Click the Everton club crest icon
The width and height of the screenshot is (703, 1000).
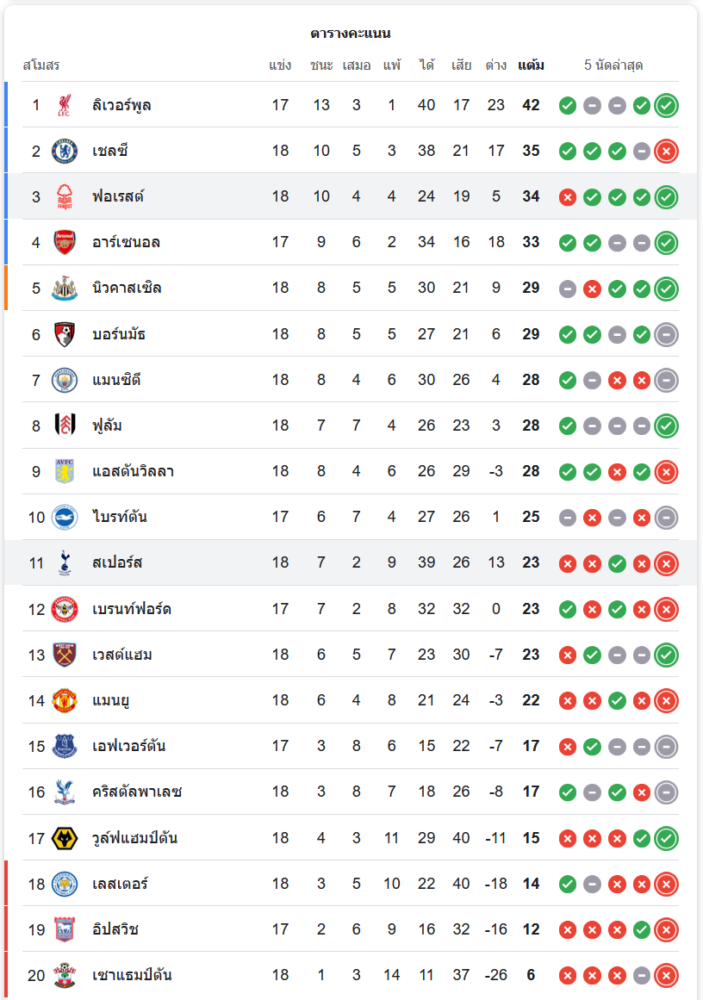(65, 746)
